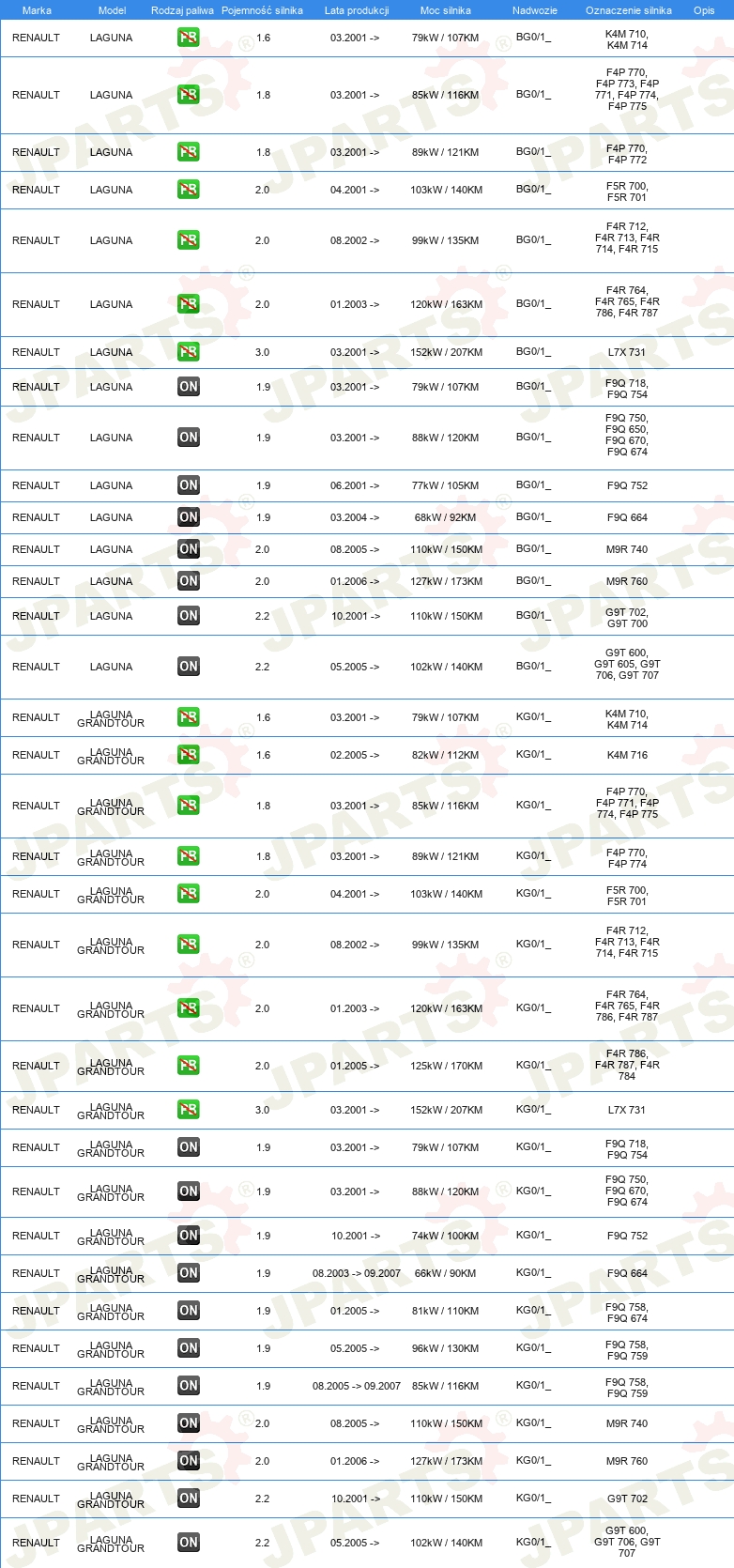
Task: Click the diesel ON icon in the 96kW / 130KM row
Action: point(189,1348)
